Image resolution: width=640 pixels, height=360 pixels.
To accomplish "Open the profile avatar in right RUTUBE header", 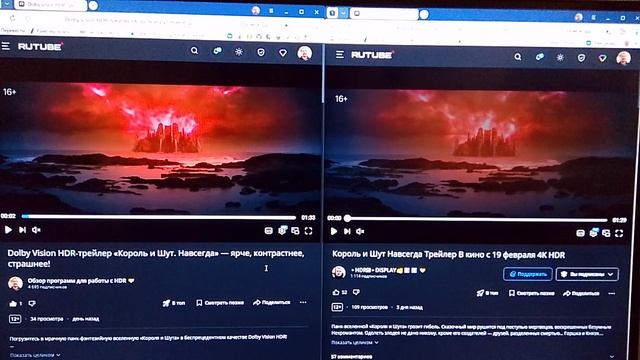I will click(623, 58).
